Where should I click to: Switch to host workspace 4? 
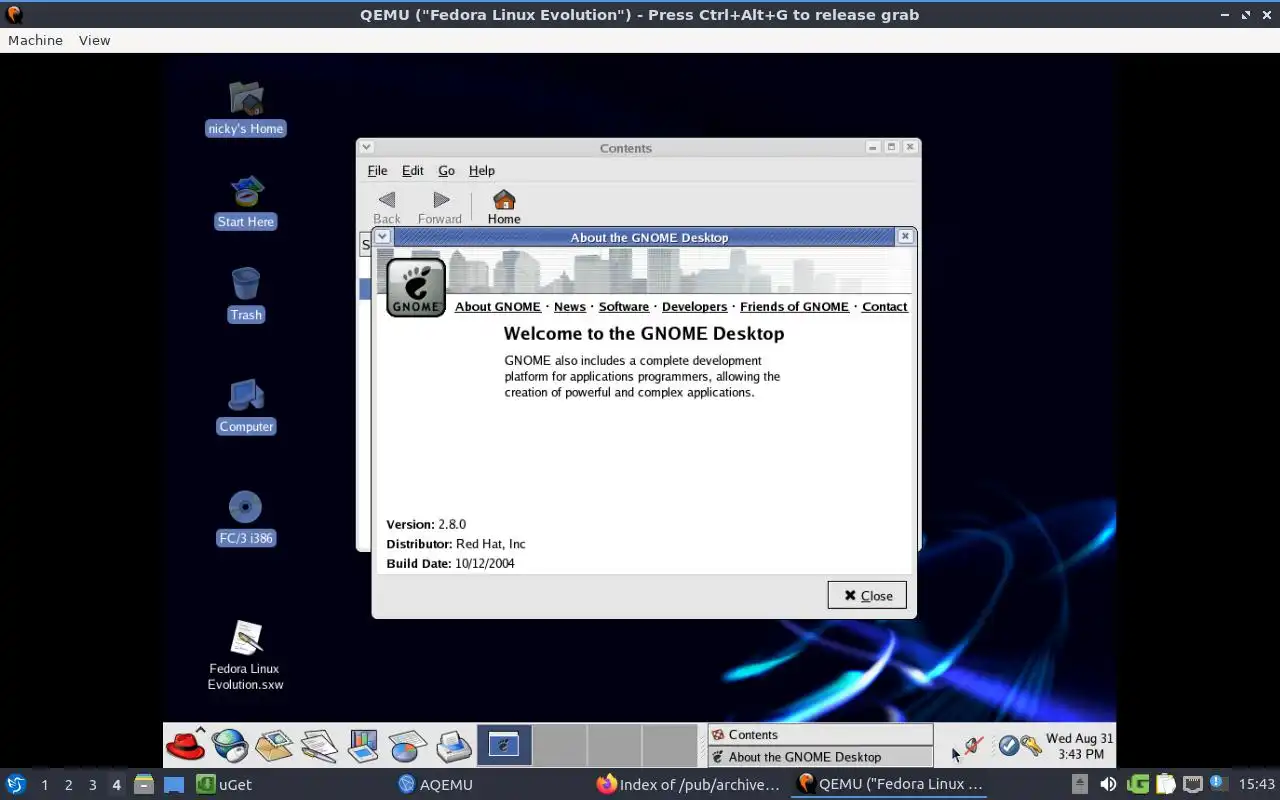coord(116,785)
